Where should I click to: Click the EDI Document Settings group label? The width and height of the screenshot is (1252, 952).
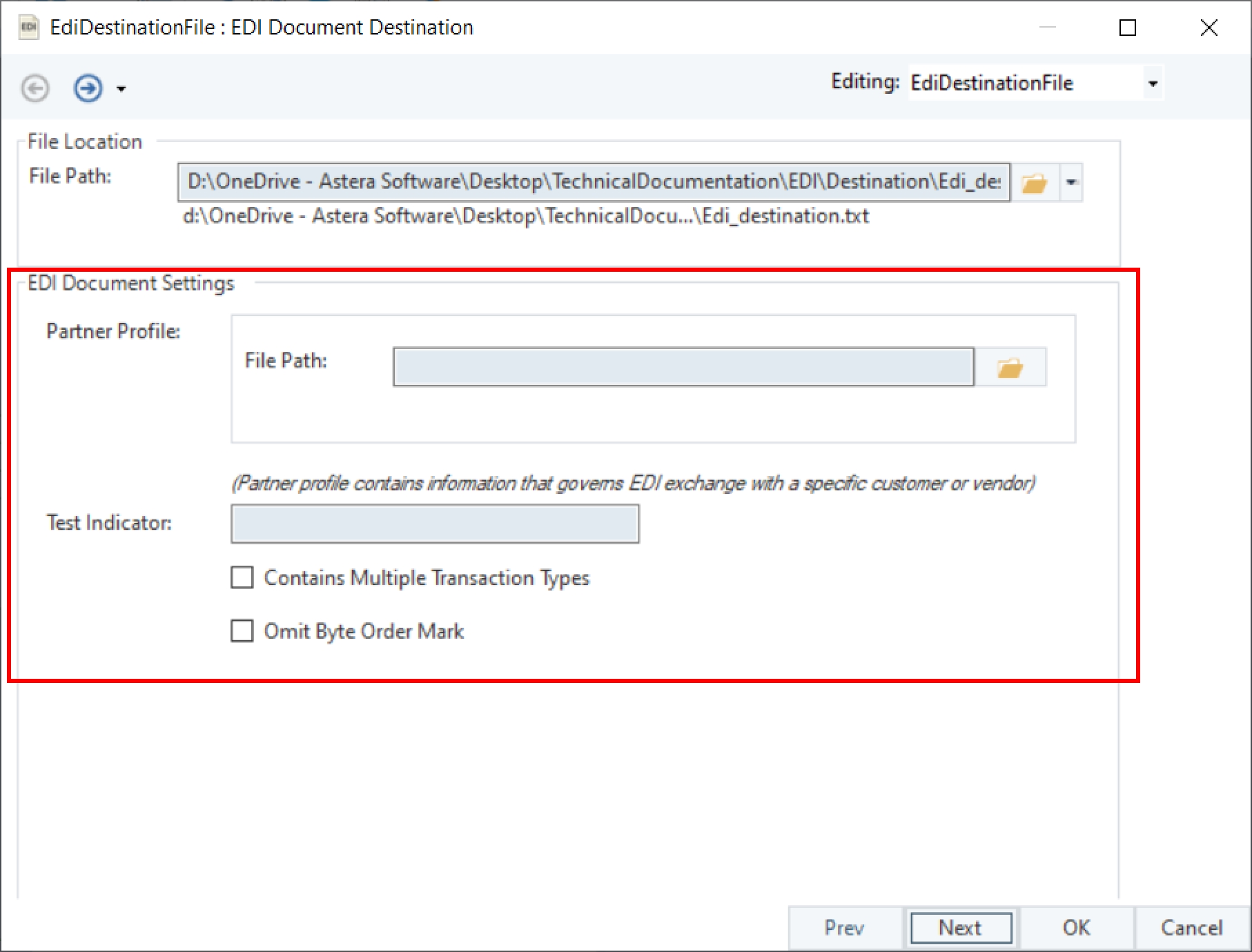click(x=131, y=284)
